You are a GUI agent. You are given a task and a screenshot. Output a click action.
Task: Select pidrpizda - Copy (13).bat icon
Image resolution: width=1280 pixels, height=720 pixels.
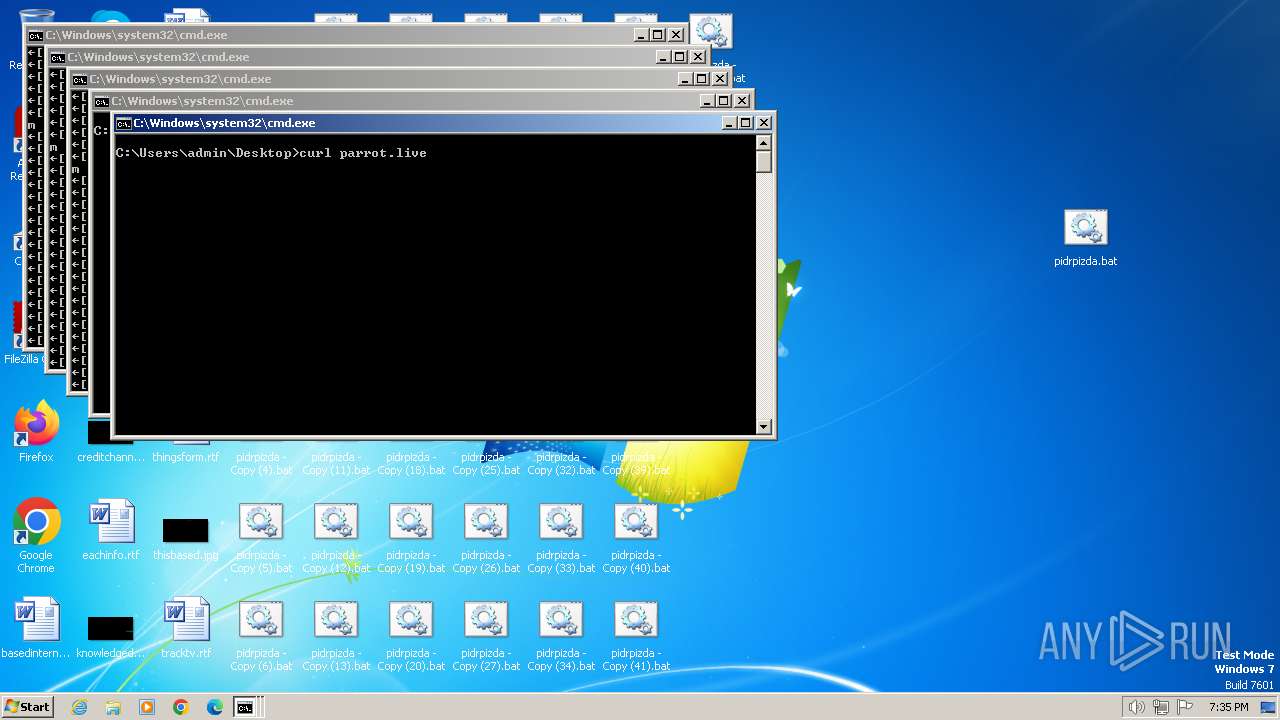[336, 636]
